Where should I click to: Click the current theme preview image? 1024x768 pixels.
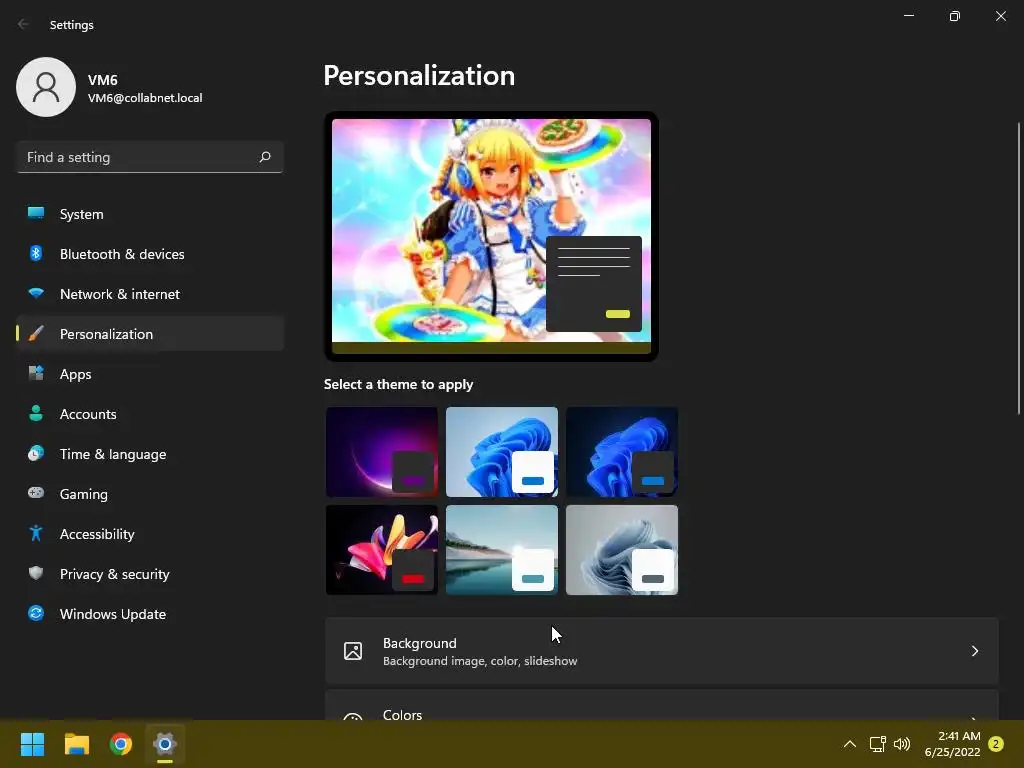coord(491,236)
